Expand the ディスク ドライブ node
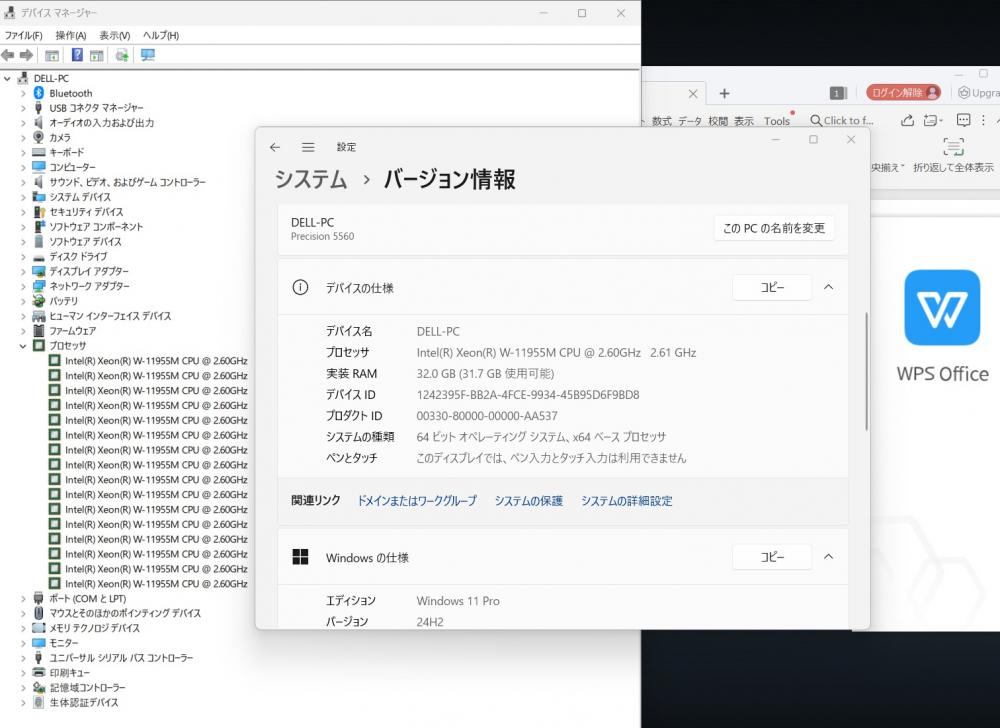This screenshot has height=728, width=1000. (x=23, y=256)
